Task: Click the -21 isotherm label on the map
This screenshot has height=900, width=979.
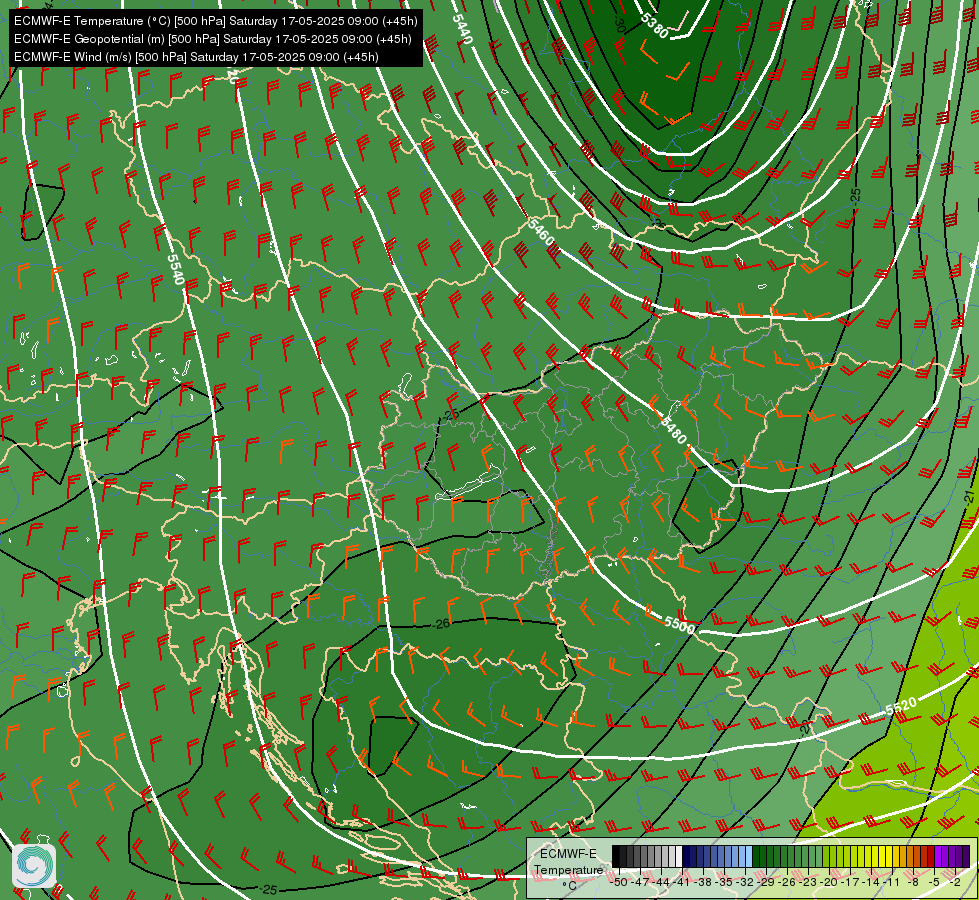Action: click(x=970, y=498)
